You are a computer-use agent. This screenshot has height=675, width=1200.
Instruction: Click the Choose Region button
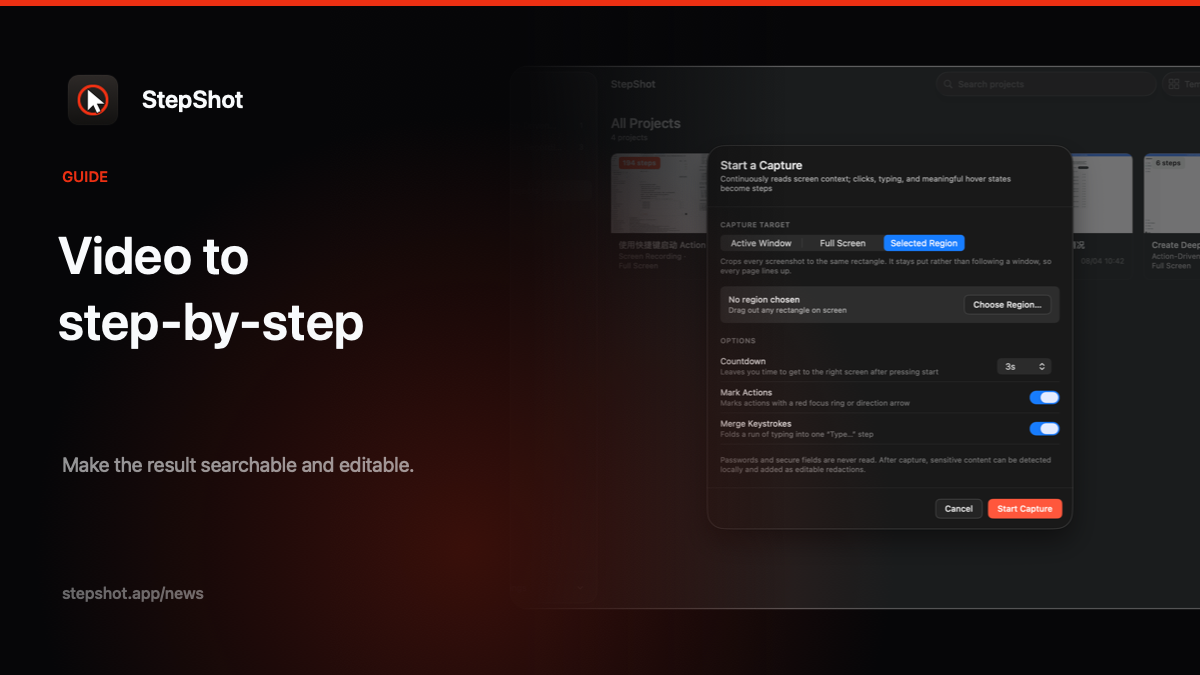point(1007,304)
